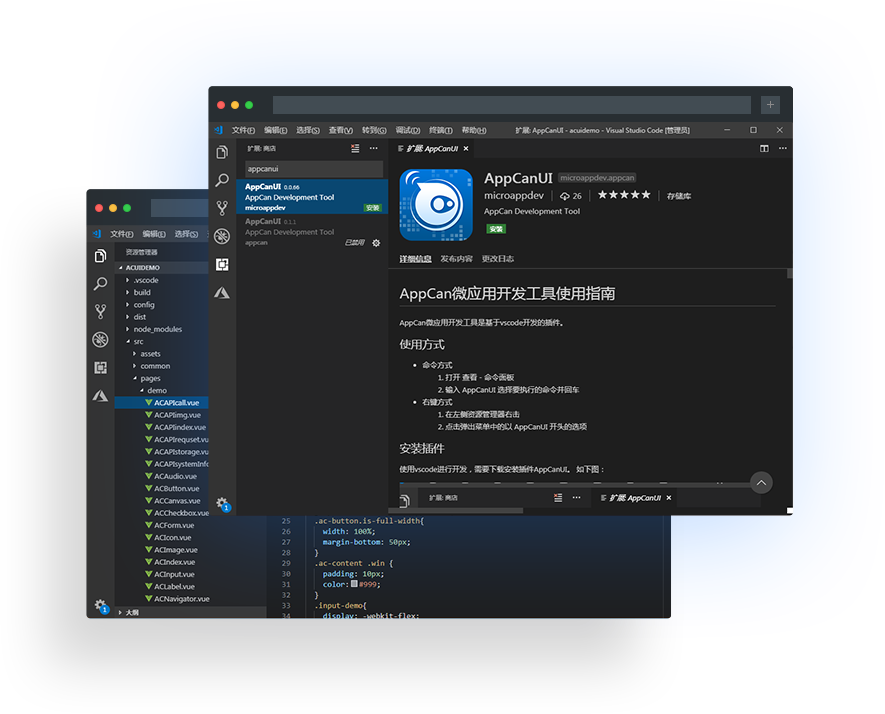Expand the assets folder
Viewport: 885px width, 714px height.
tap(134, 354)
